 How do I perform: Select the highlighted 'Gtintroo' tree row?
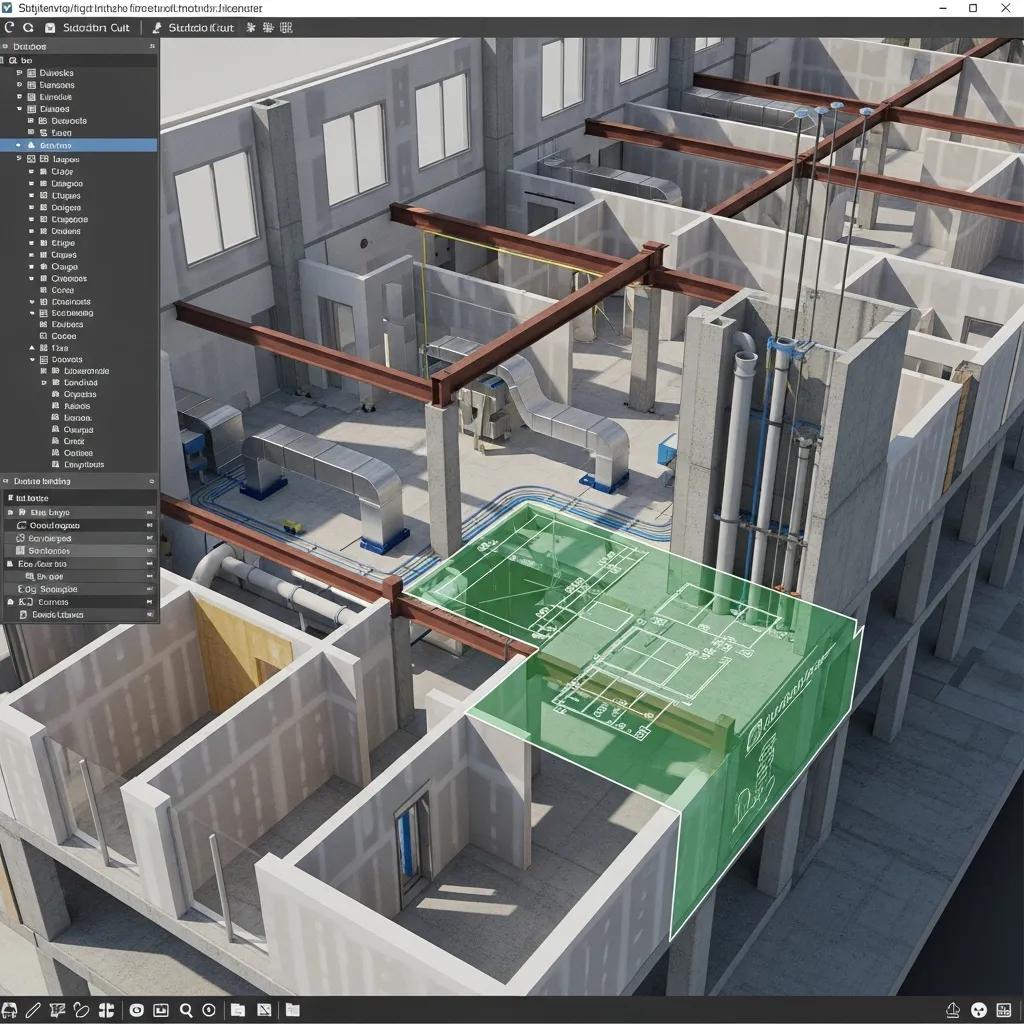[x=78, y=145]
